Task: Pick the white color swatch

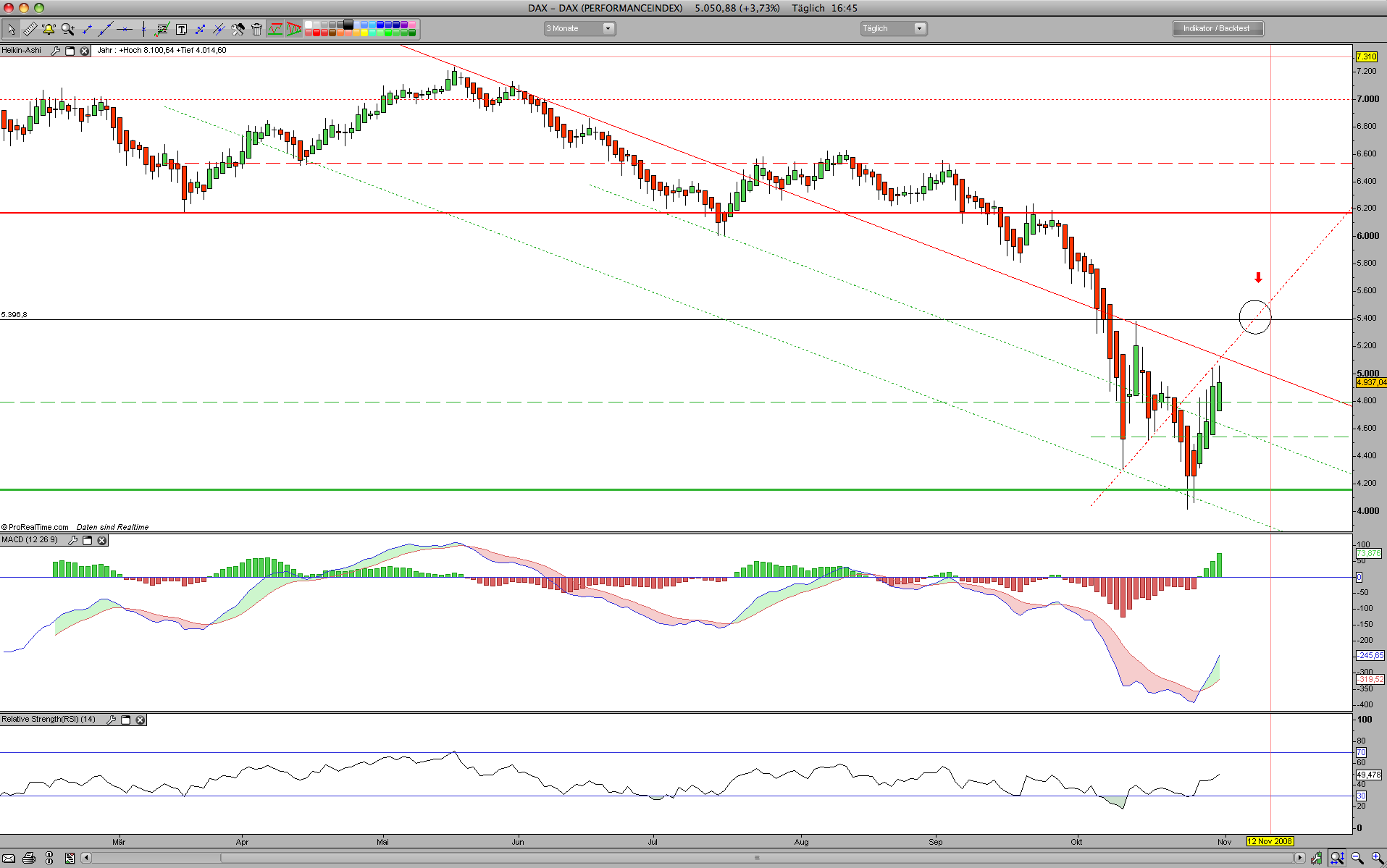Action: tap(309, 25)
